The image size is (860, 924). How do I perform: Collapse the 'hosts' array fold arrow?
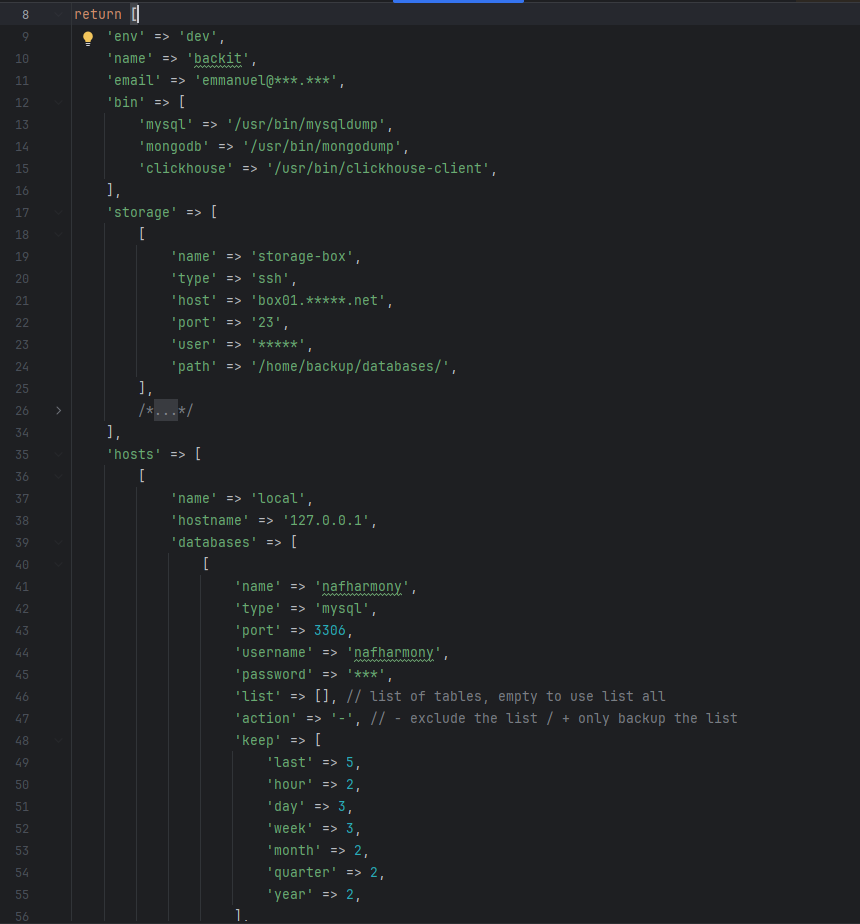(59, 454)
